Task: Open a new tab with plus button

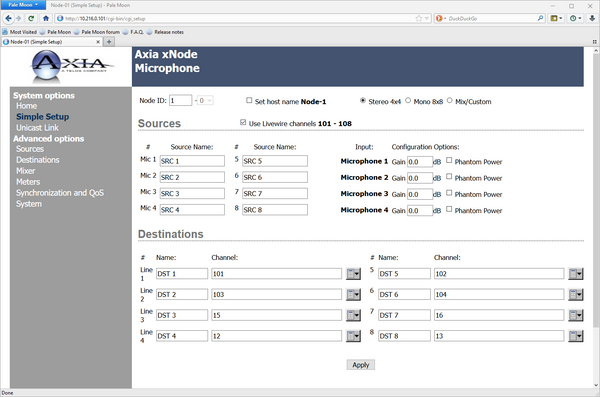Action: pyautogui.click(x=109, y=42)
